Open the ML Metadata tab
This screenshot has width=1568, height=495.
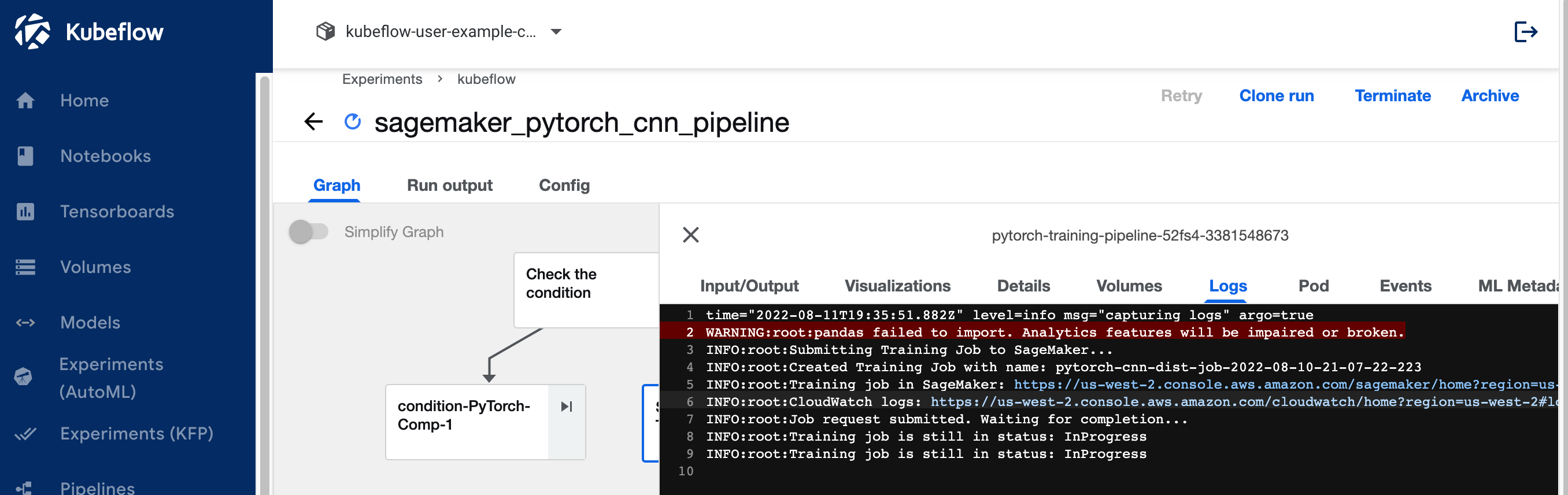1518,286
